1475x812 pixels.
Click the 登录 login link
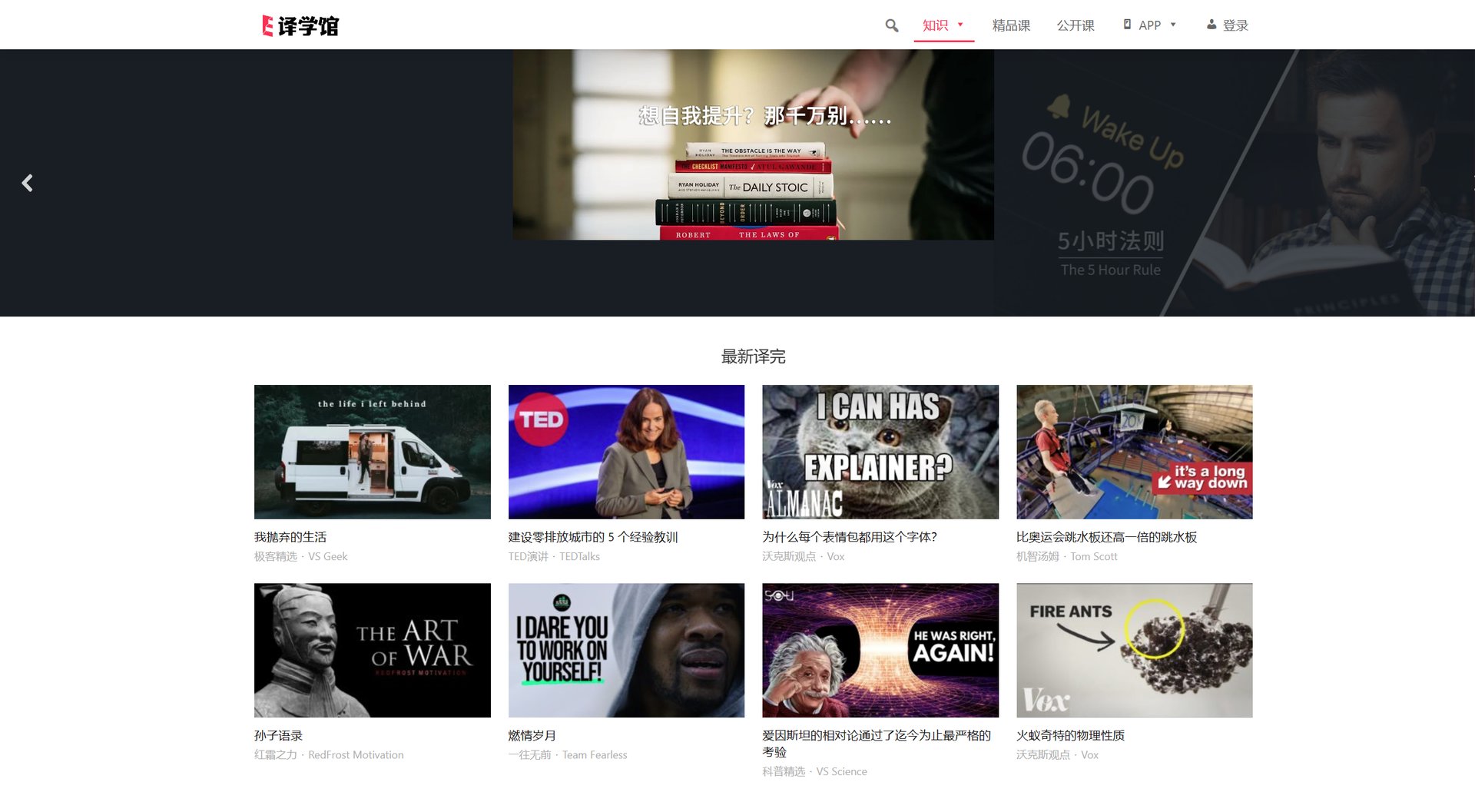pyautogui.click(x=1235, y=25)
